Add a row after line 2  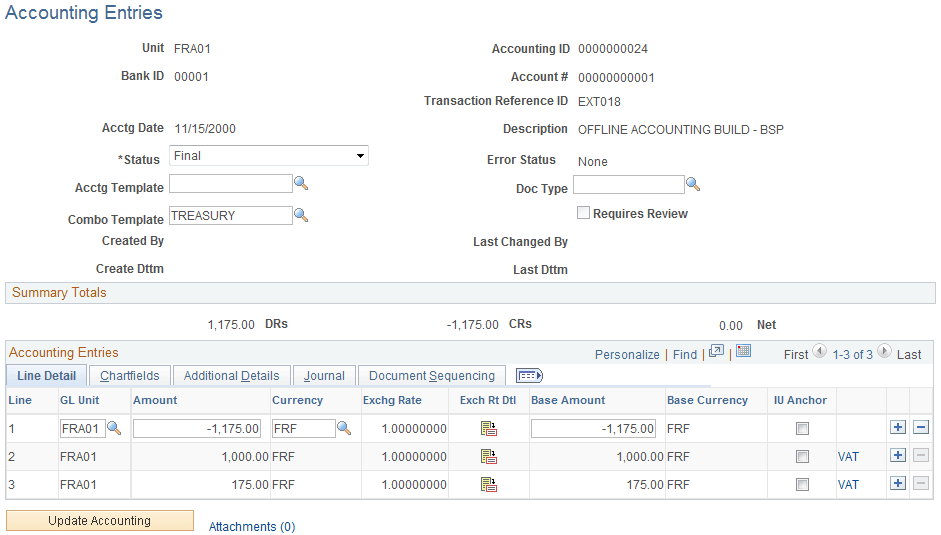(x=898, y=455)
